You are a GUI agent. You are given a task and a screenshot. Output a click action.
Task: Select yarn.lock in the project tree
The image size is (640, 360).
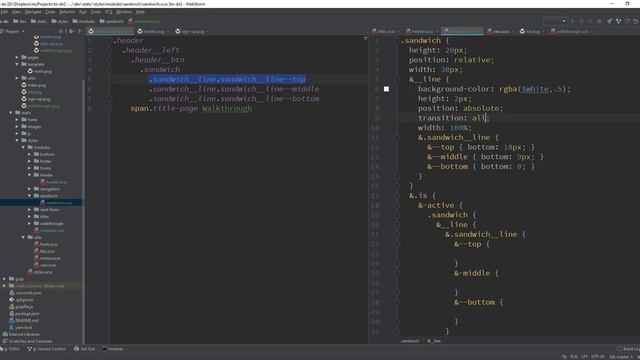pos(20,328)
